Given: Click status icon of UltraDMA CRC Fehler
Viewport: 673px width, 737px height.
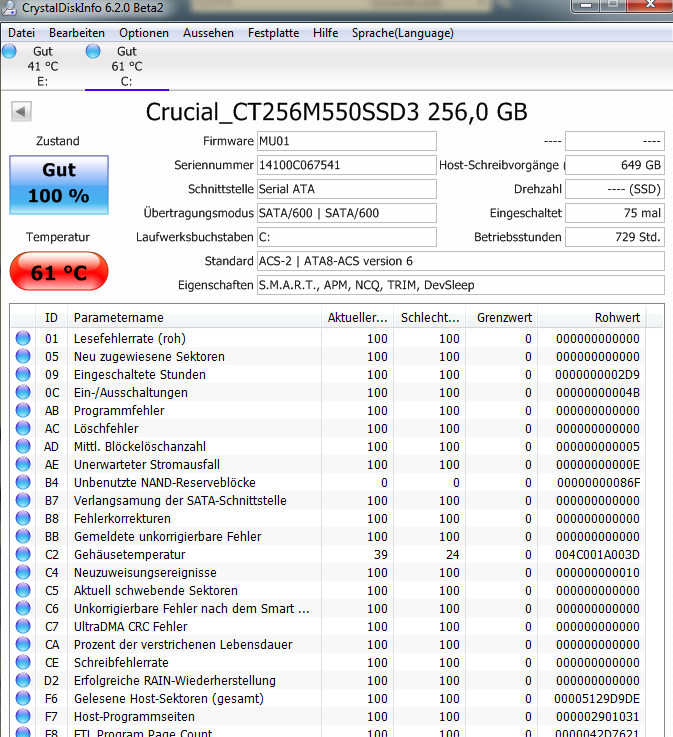Looking at the screenshot, I should [23, 626].
